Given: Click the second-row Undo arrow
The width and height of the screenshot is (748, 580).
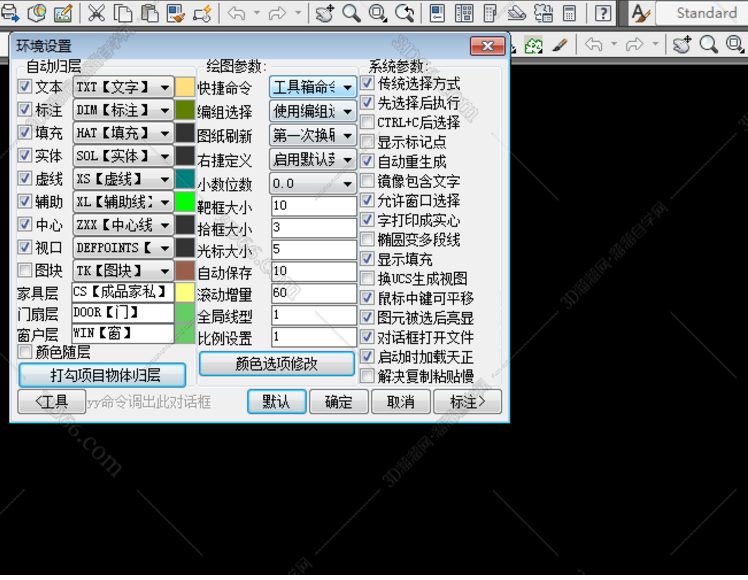Looking at the screenshot, I should click(593, 45).
